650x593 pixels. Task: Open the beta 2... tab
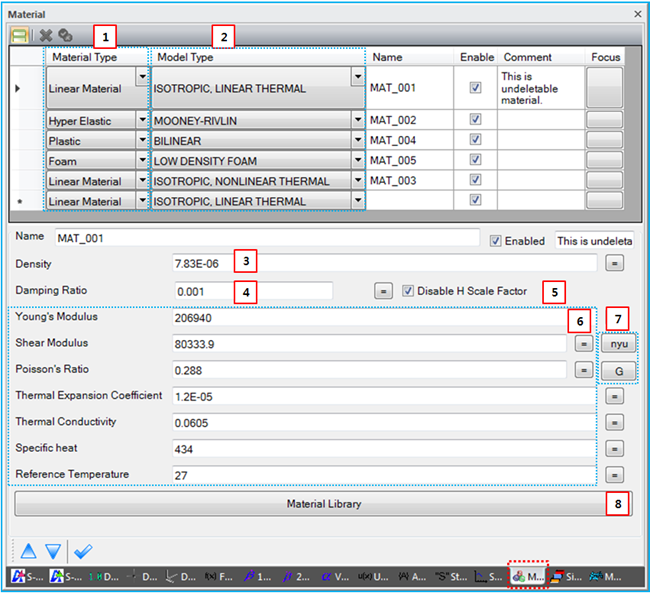pos(296,576)
